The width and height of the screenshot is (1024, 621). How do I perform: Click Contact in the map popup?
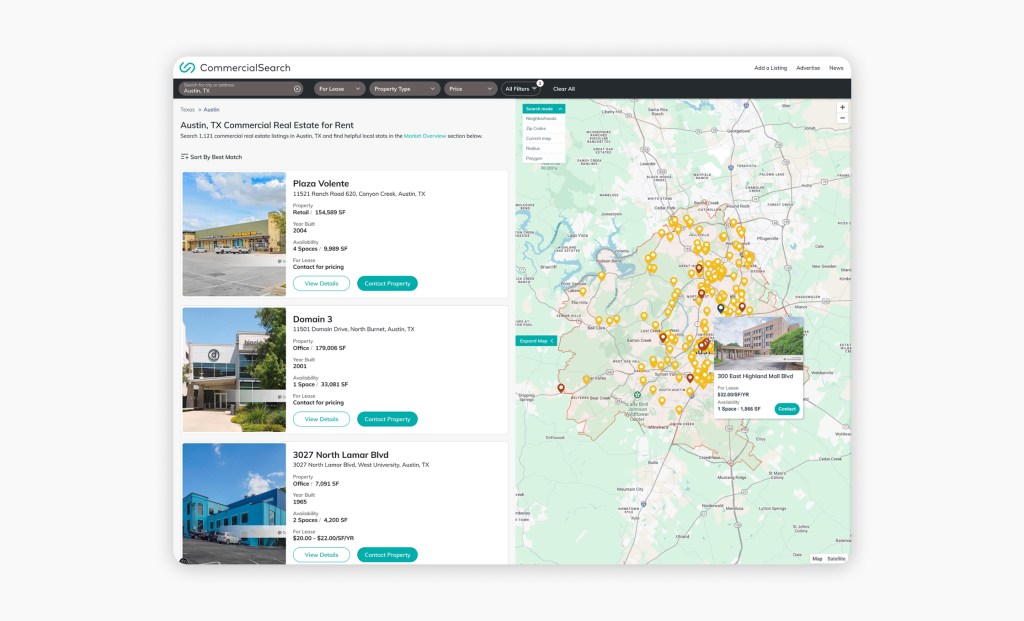click(787, 409)
